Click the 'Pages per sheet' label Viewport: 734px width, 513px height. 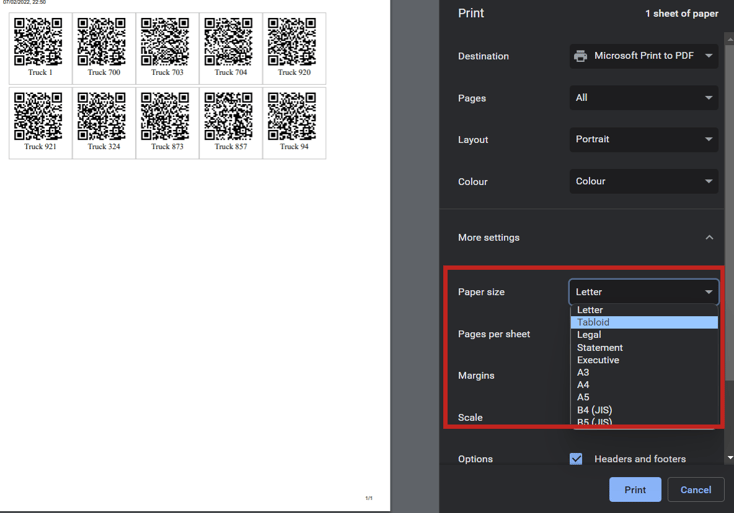coord(494,334)
